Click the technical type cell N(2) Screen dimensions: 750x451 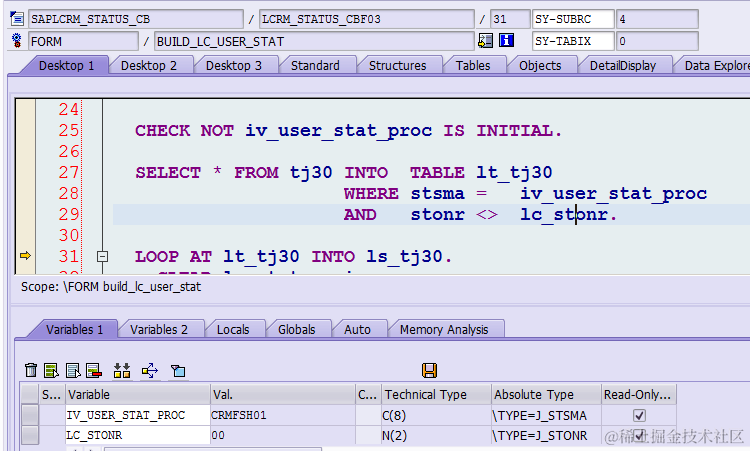click(436, 435)
